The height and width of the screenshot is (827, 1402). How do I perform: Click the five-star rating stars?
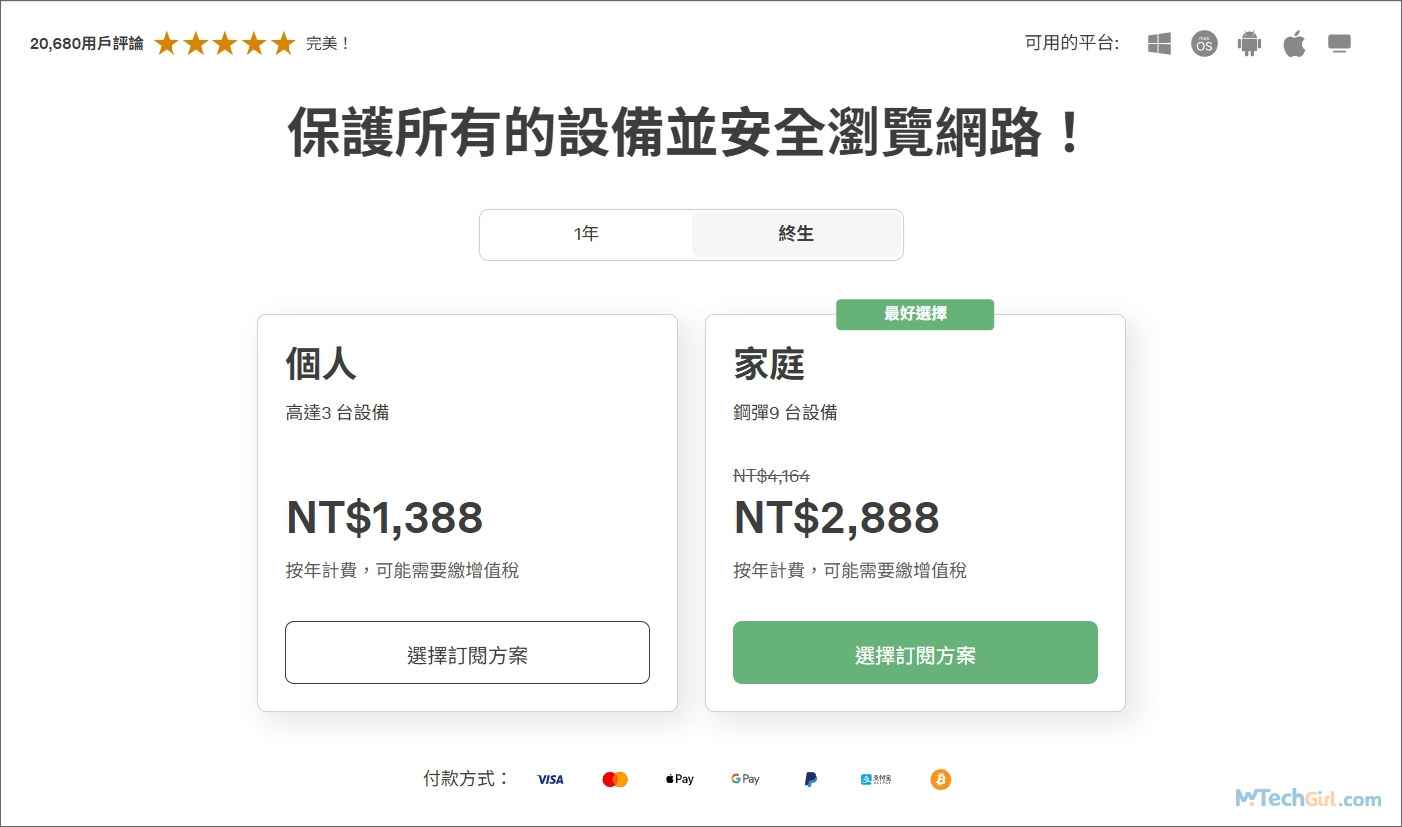point(225,44)
